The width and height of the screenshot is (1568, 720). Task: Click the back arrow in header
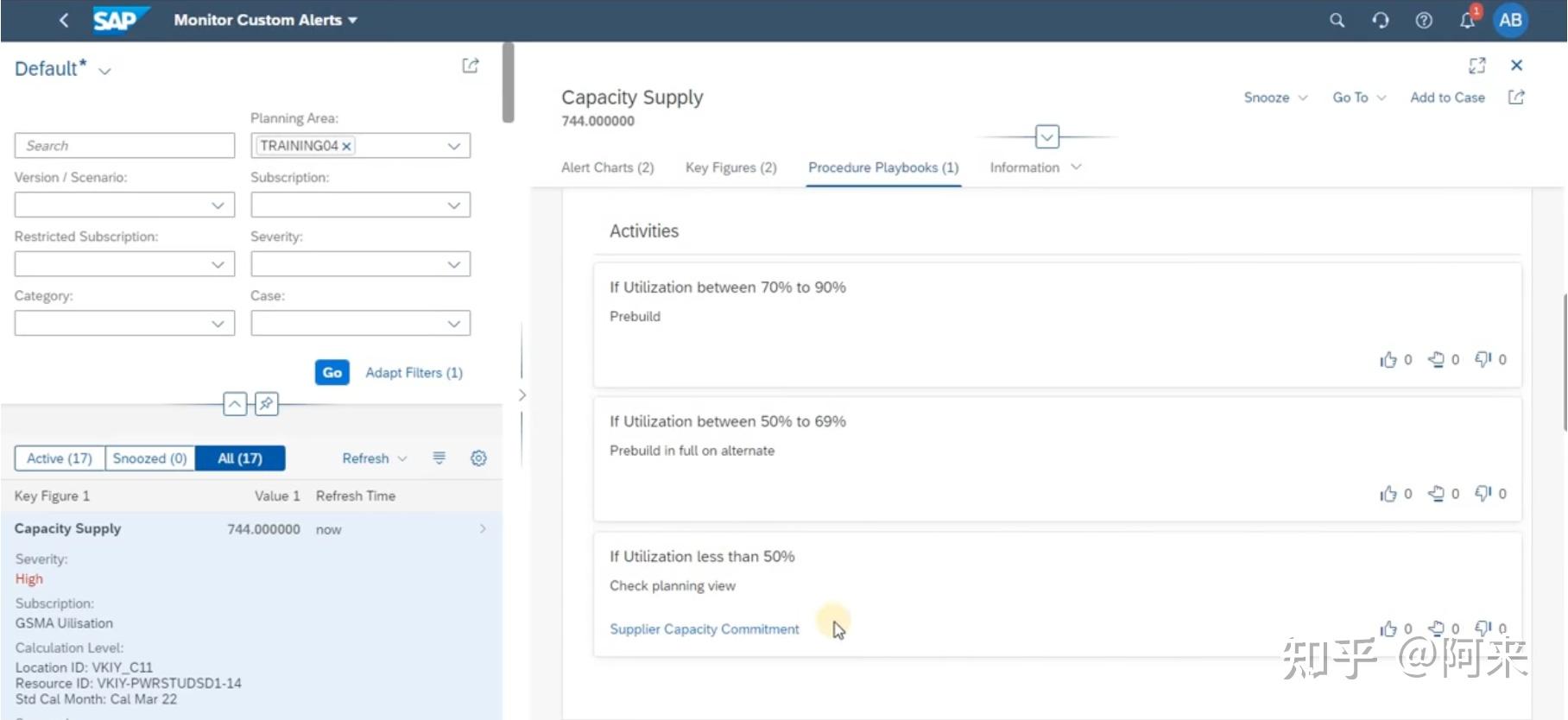[64, 20]
